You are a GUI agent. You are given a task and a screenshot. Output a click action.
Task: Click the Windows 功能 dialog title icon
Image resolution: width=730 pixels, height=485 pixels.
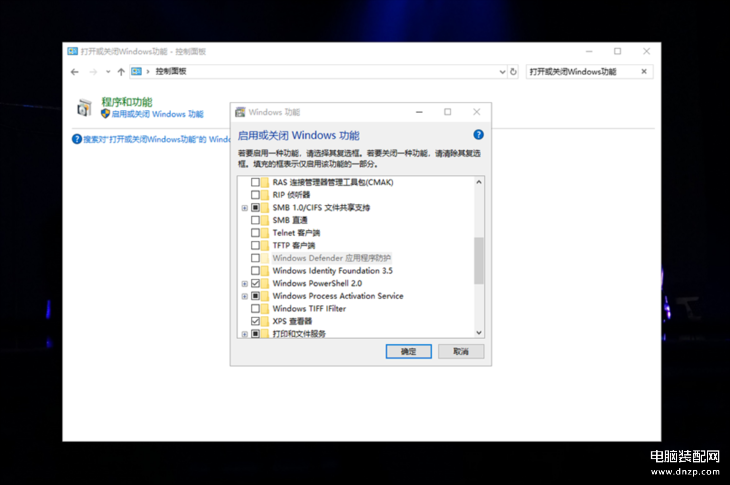point(240,112)
